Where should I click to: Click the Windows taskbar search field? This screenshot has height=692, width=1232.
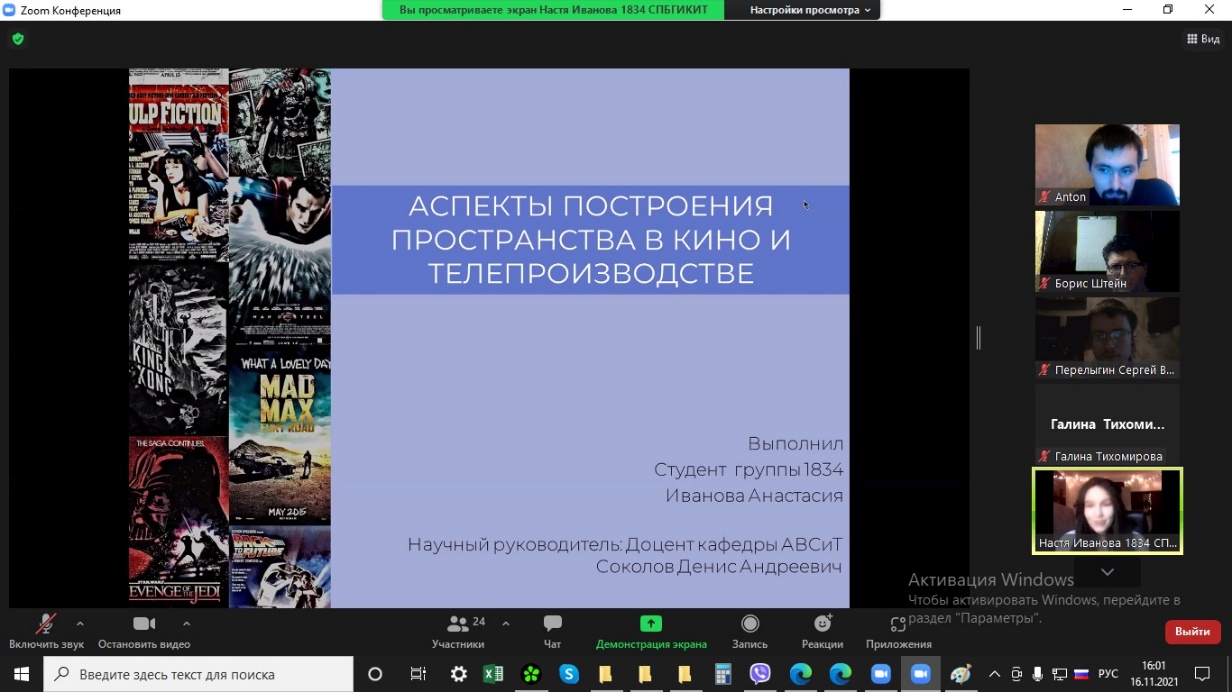pos(198,675)
